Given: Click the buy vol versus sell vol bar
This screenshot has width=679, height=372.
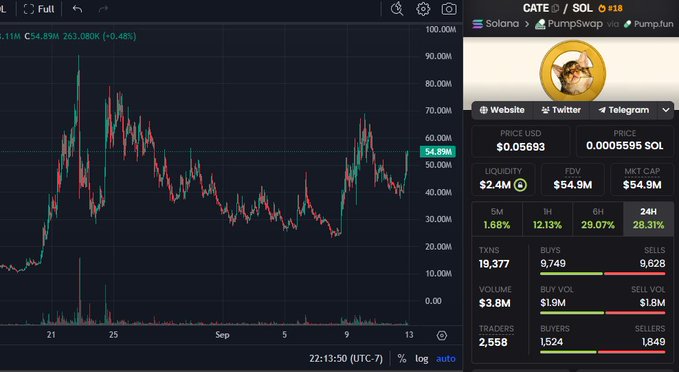Looking at the screenshot, I should point(602,313).
